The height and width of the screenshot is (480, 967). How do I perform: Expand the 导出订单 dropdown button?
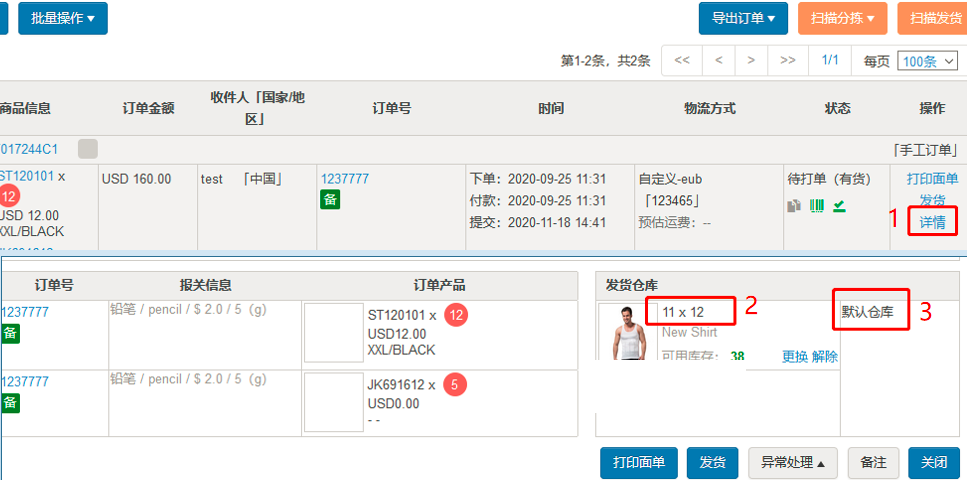point(743,18)
